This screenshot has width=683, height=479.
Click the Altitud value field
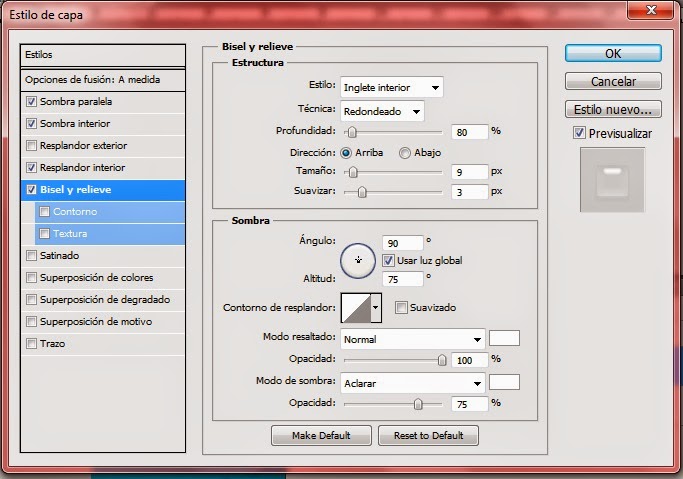(402, 279)
